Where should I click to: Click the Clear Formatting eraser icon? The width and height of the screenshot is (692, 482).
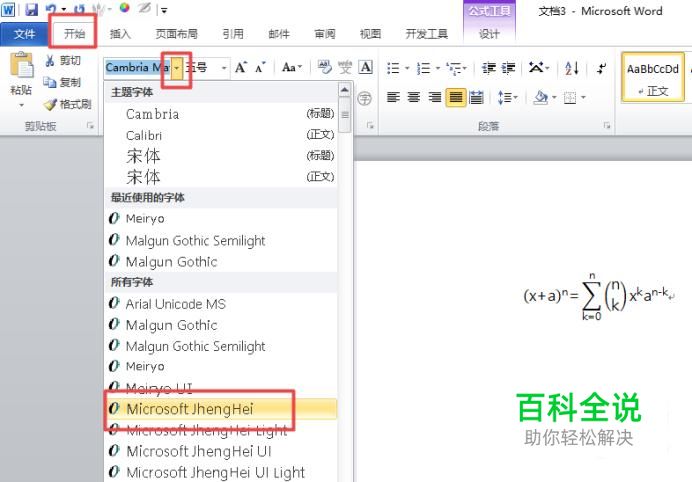pyautogui.click(x=324, y=68)
